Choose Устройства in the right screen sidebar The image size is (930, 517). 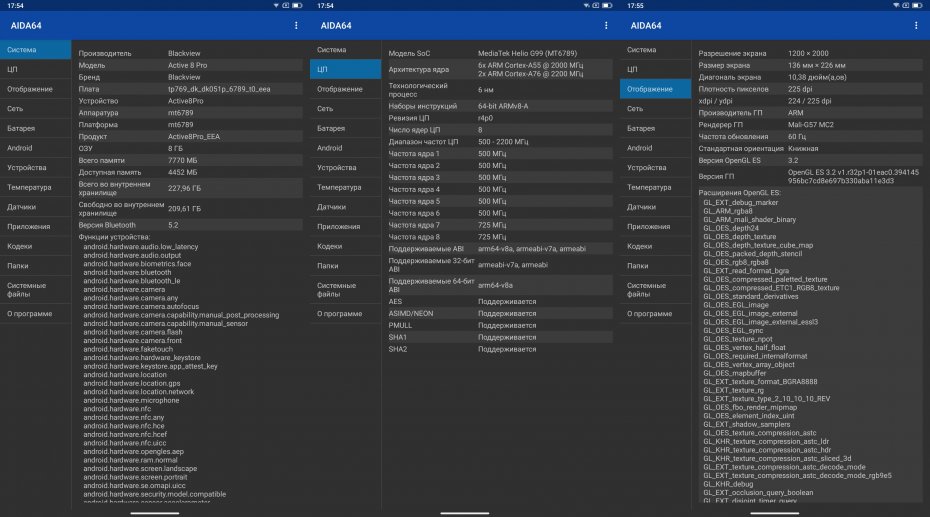[645, 167]
